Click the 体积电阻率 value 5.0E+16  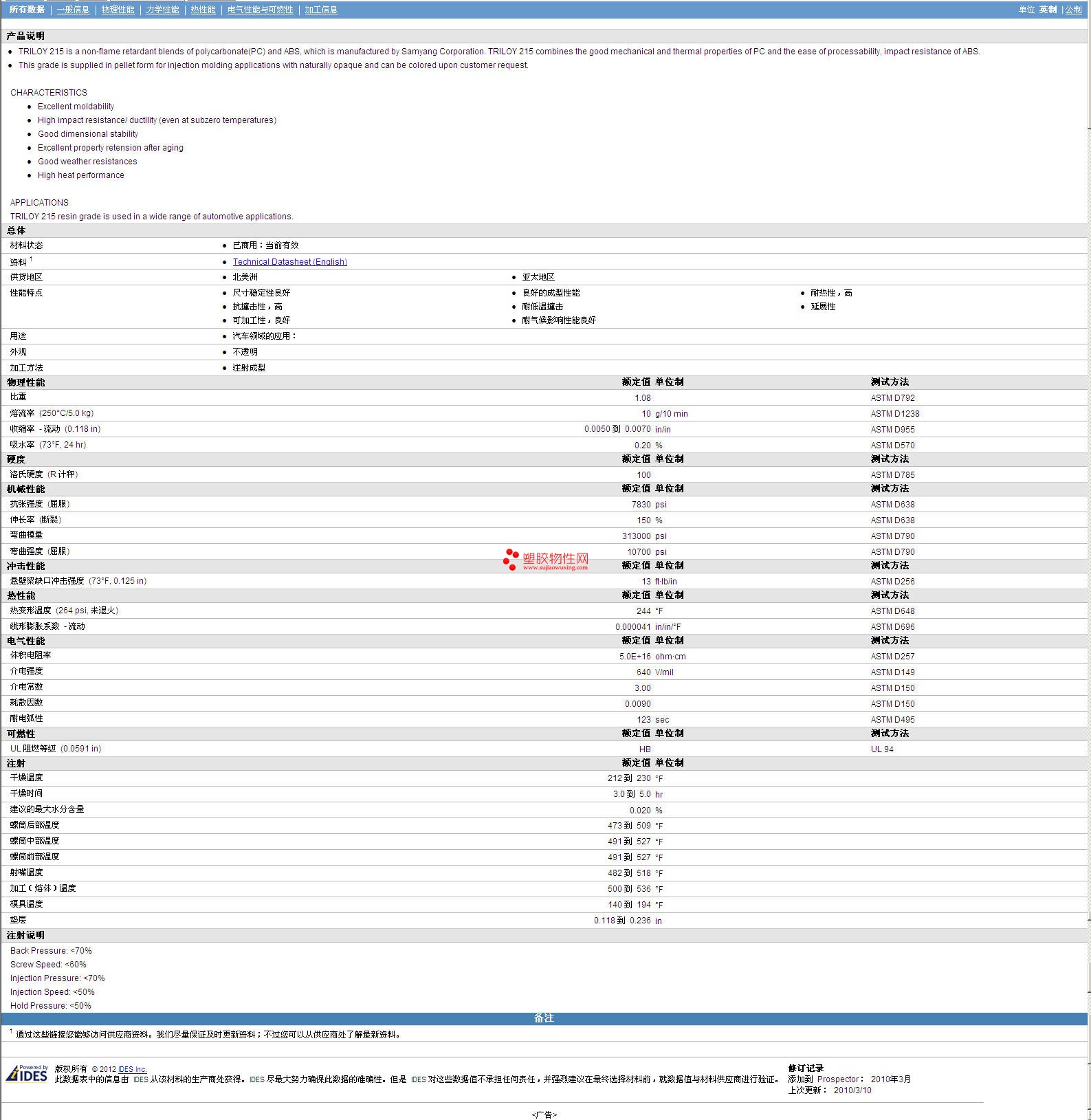[635, 657]
